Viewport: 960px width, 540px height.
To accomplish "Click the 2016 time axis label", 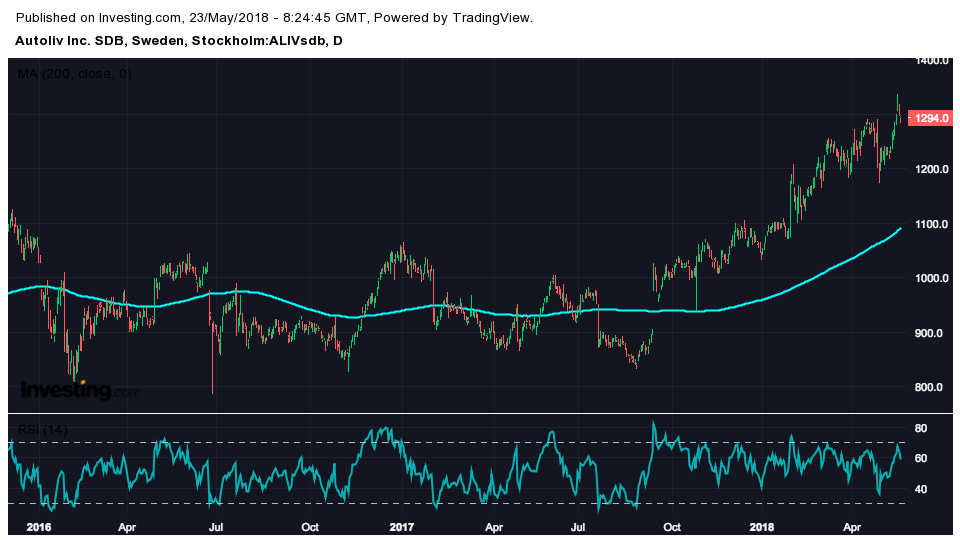I will coord(39,527).
